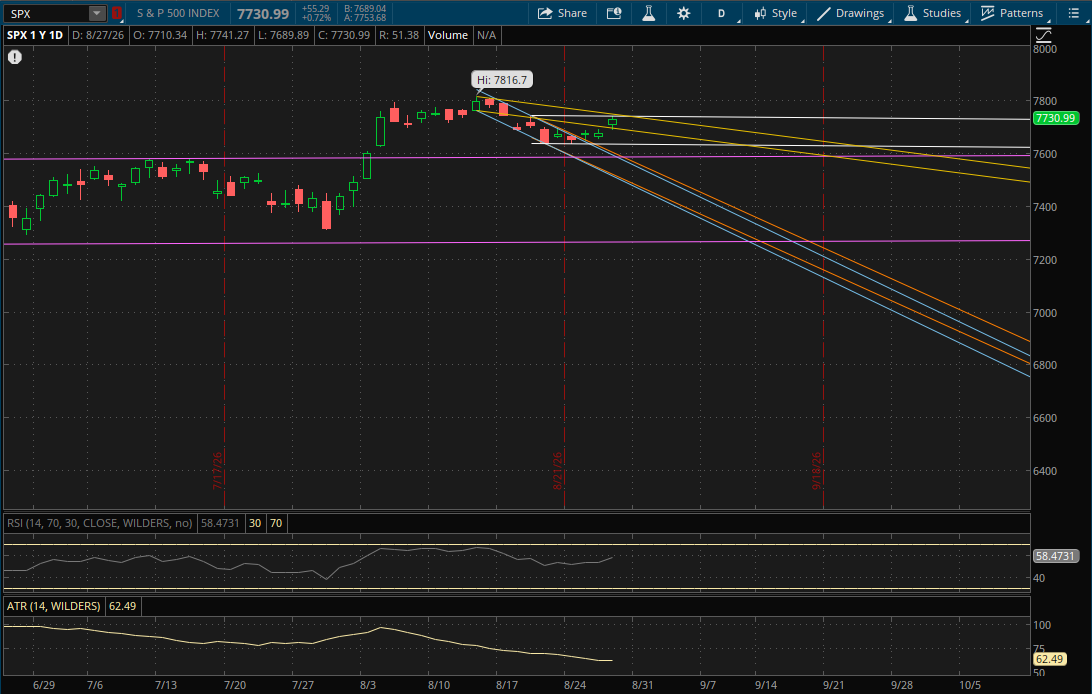Image resolution: width=1092 pixels, height=694 pixels.
Task: Click the green 7730.99 price axis label
Action: point(1055,118)
